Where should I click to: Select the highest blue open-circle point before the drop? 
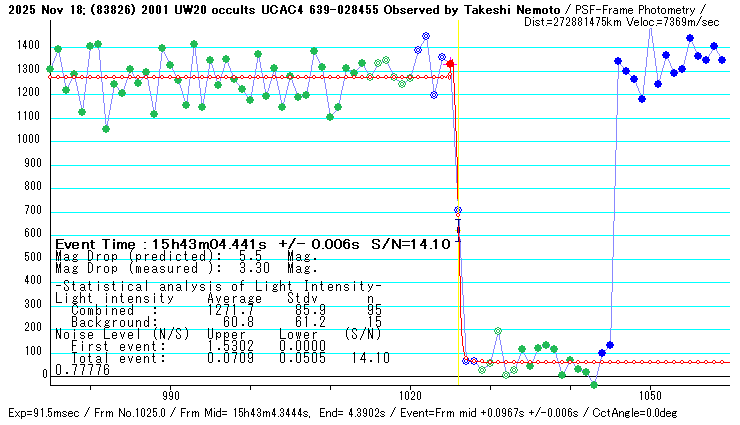(426, 36)
